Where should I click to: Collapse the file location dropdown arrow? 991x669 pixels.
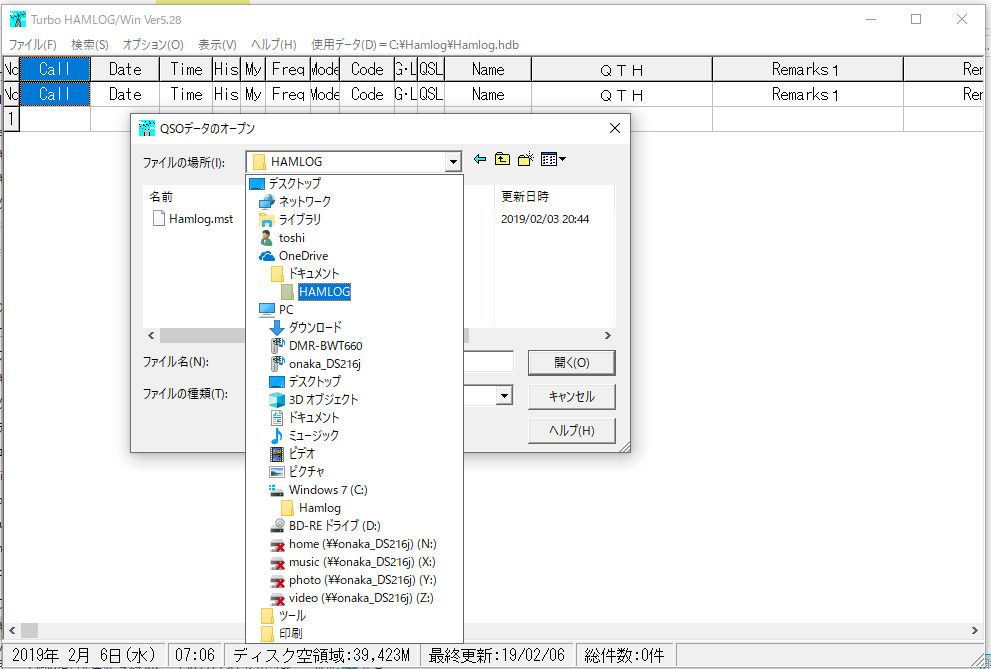pos(453,162)
